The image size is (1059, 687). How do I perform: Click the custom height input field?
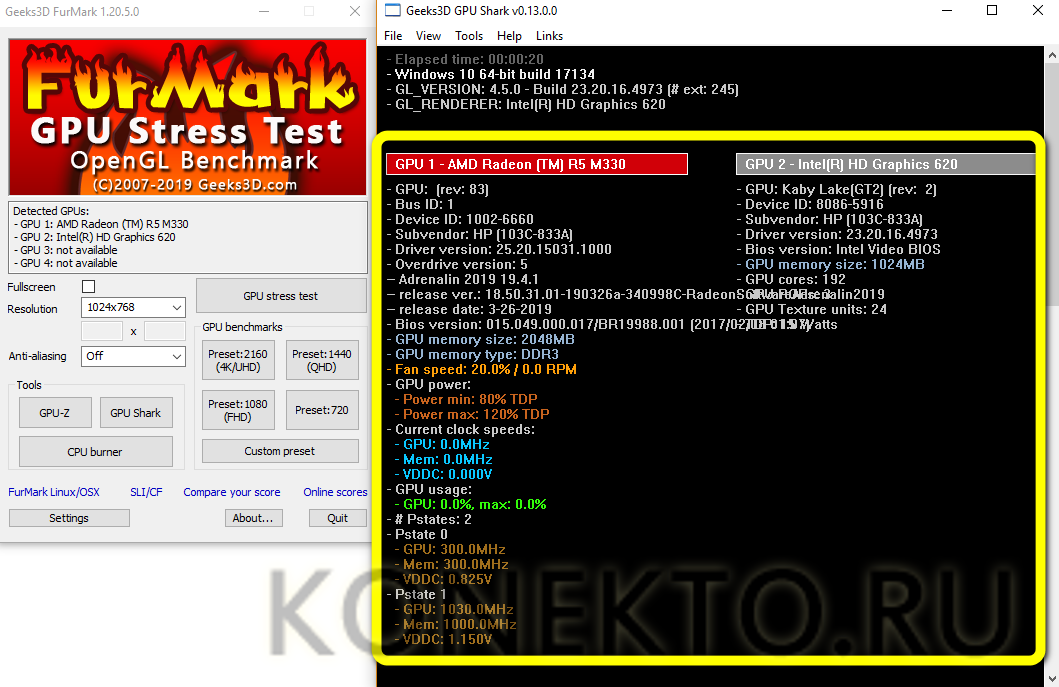point(165,331)
